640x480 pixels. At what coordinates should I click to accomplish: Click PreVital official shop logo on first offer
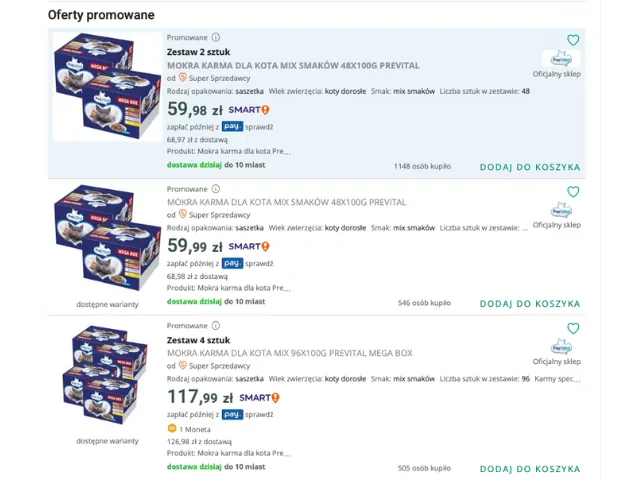(561, 59)
